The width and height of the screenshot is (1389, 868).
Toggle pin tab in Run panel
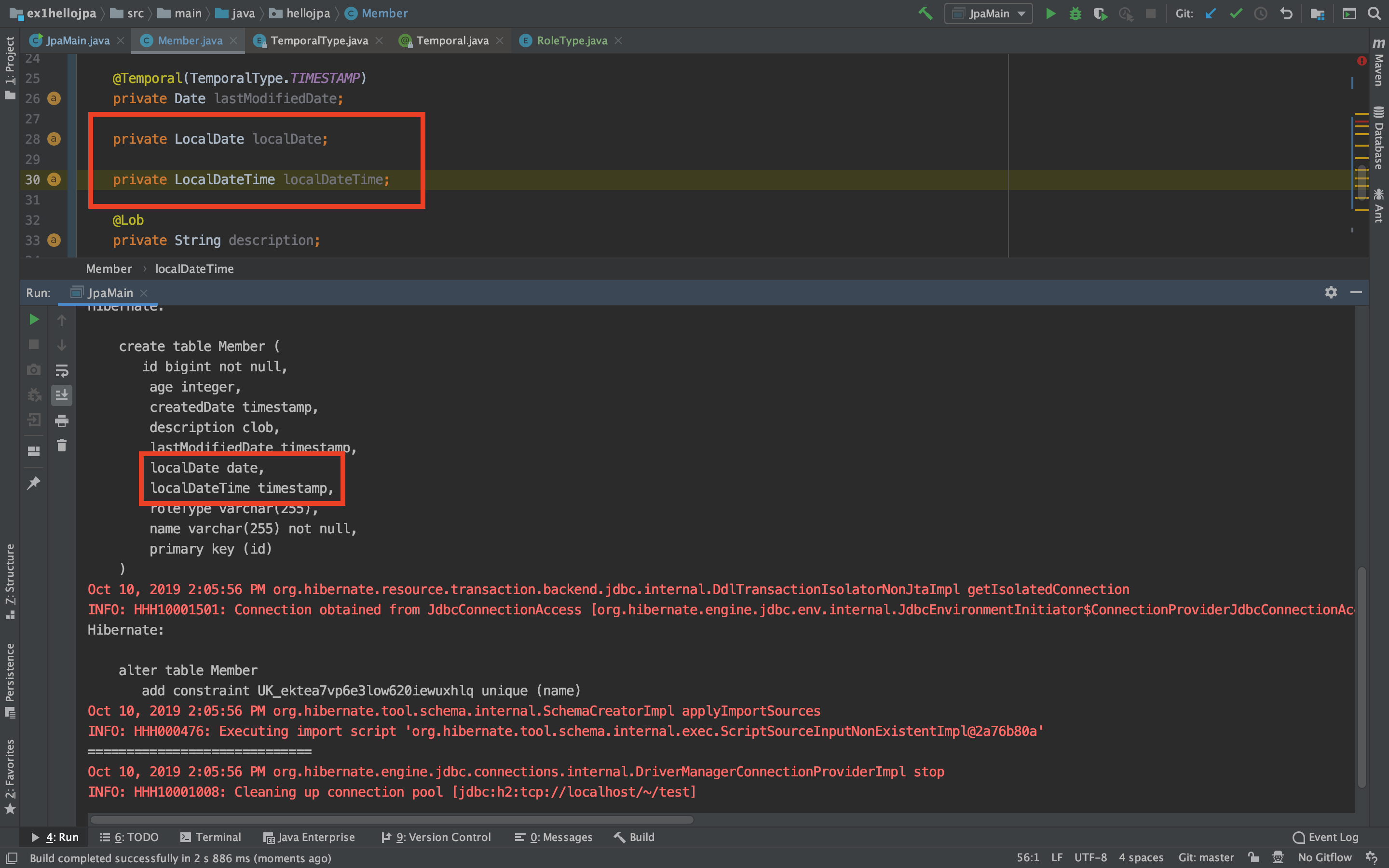[34, 483]
